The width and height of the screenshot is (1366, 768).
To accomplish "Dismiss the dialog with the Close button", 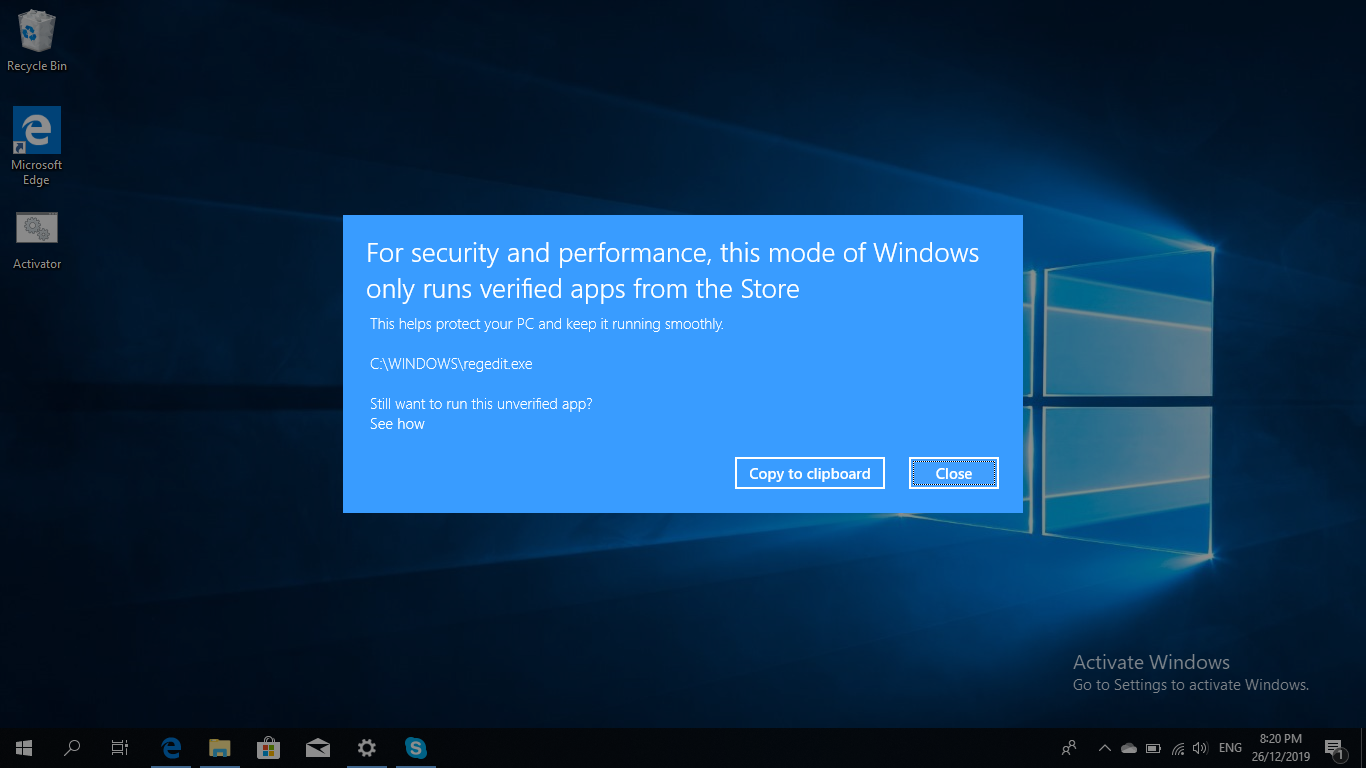I will [953, 473].
